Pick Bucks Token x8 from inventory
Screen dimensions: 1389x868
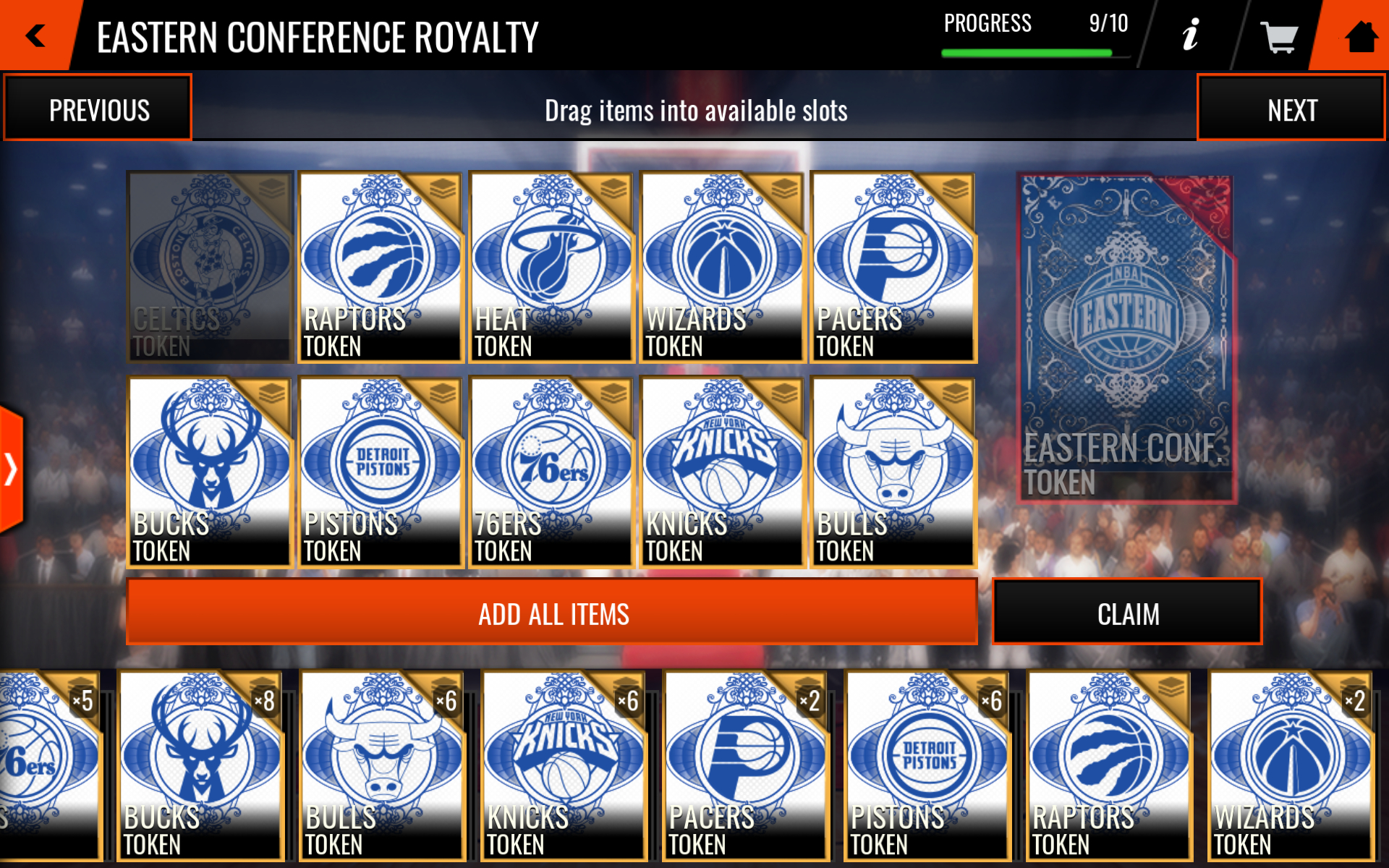coord(200,765)
